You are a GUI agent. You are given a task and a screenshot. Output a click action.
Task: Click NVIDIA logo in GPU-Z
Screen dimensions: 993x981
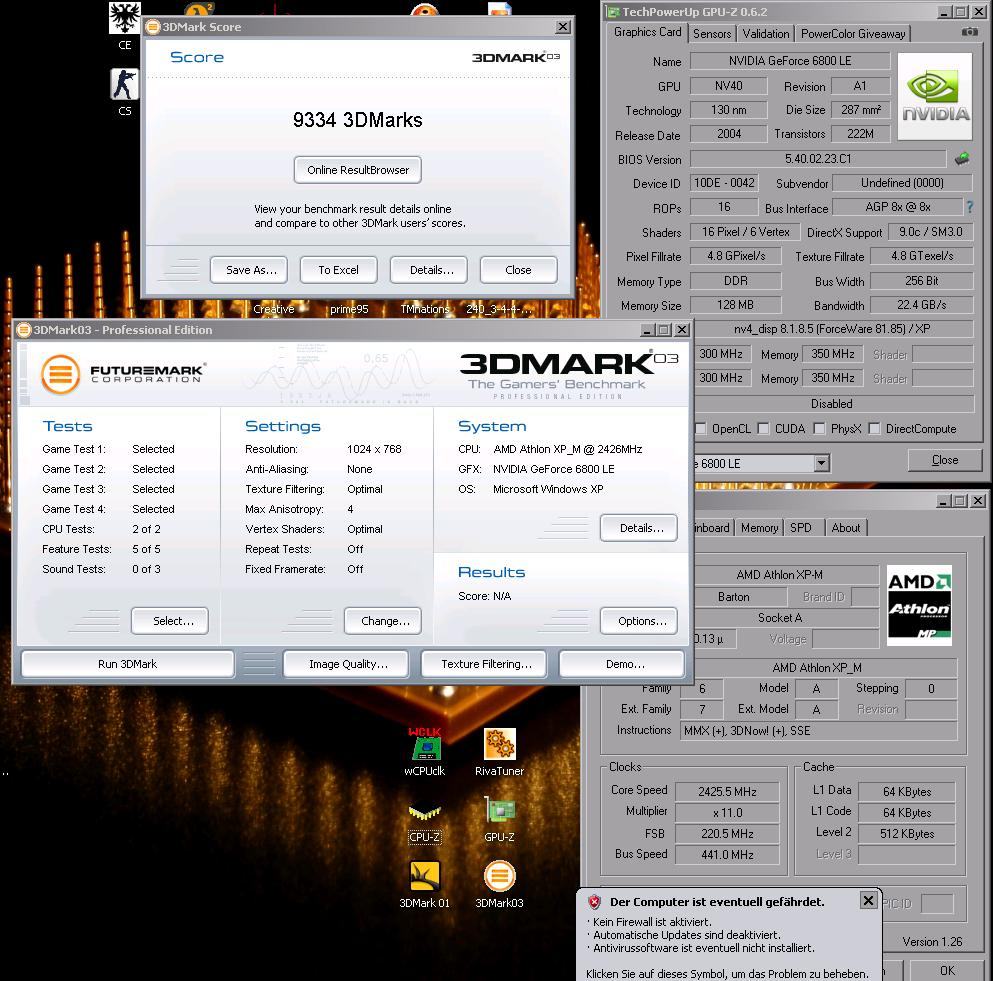click(935, 96)
